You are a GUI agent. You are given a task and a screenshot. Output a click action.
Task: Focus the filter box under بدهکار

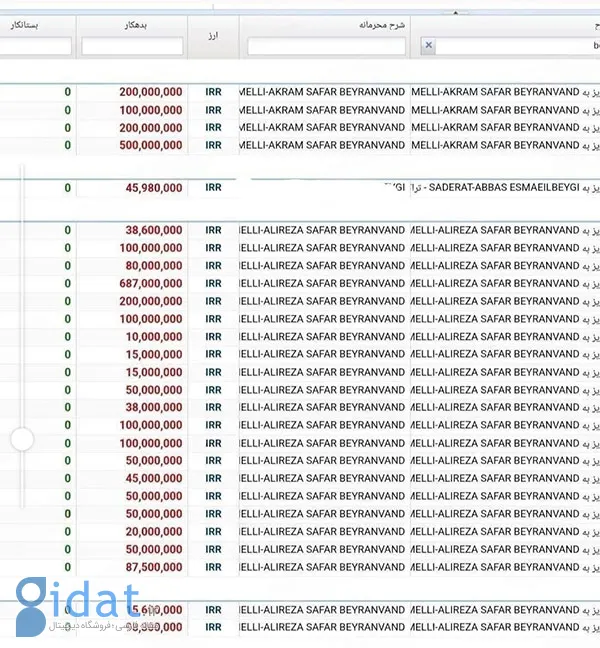(x=132, y=46)
